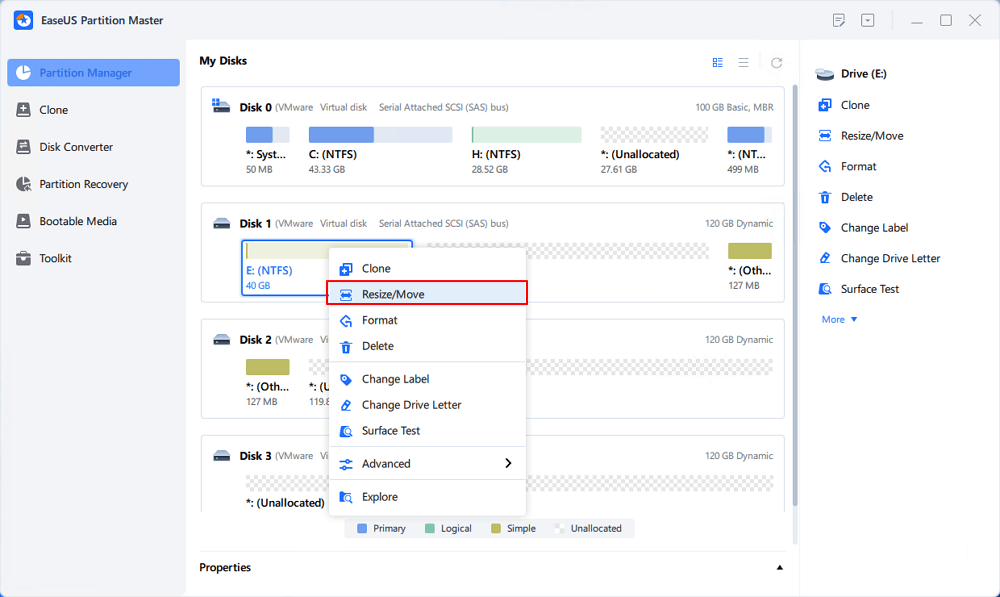The image size is (1000, 597).
Task: Expand the More actions dropdown
Action: (839, 320)
